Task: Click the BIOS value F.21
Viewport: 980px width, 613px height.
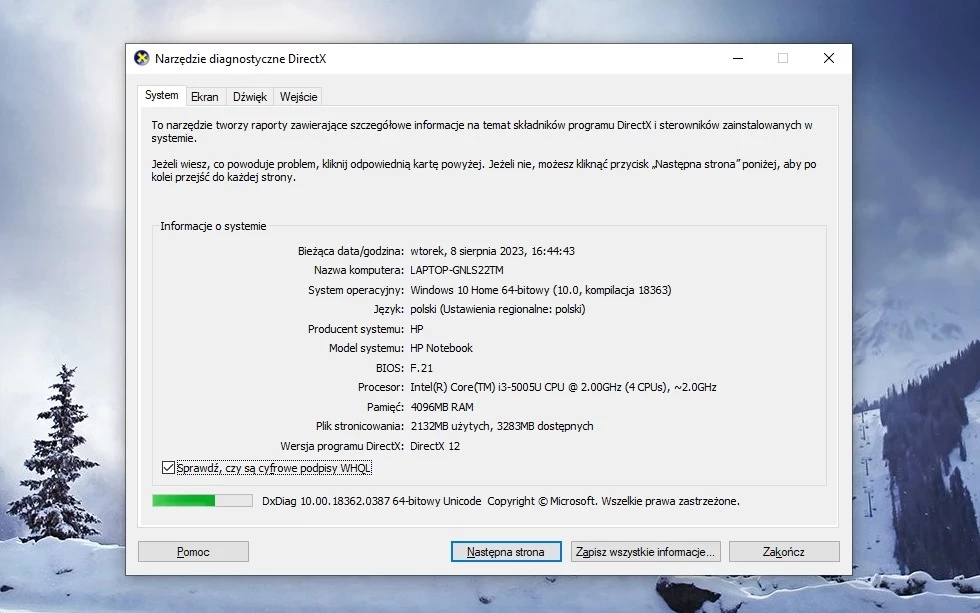Action: pyautogui.click(x=421, y=368)
